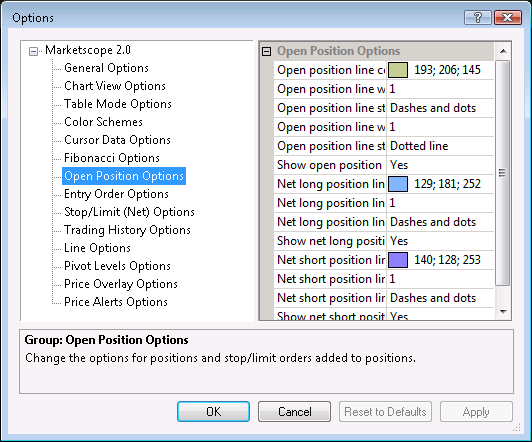This screenshot has height=442, width=532.
Task: Open Price Alerts Options
Action: (x=116, y=302)
